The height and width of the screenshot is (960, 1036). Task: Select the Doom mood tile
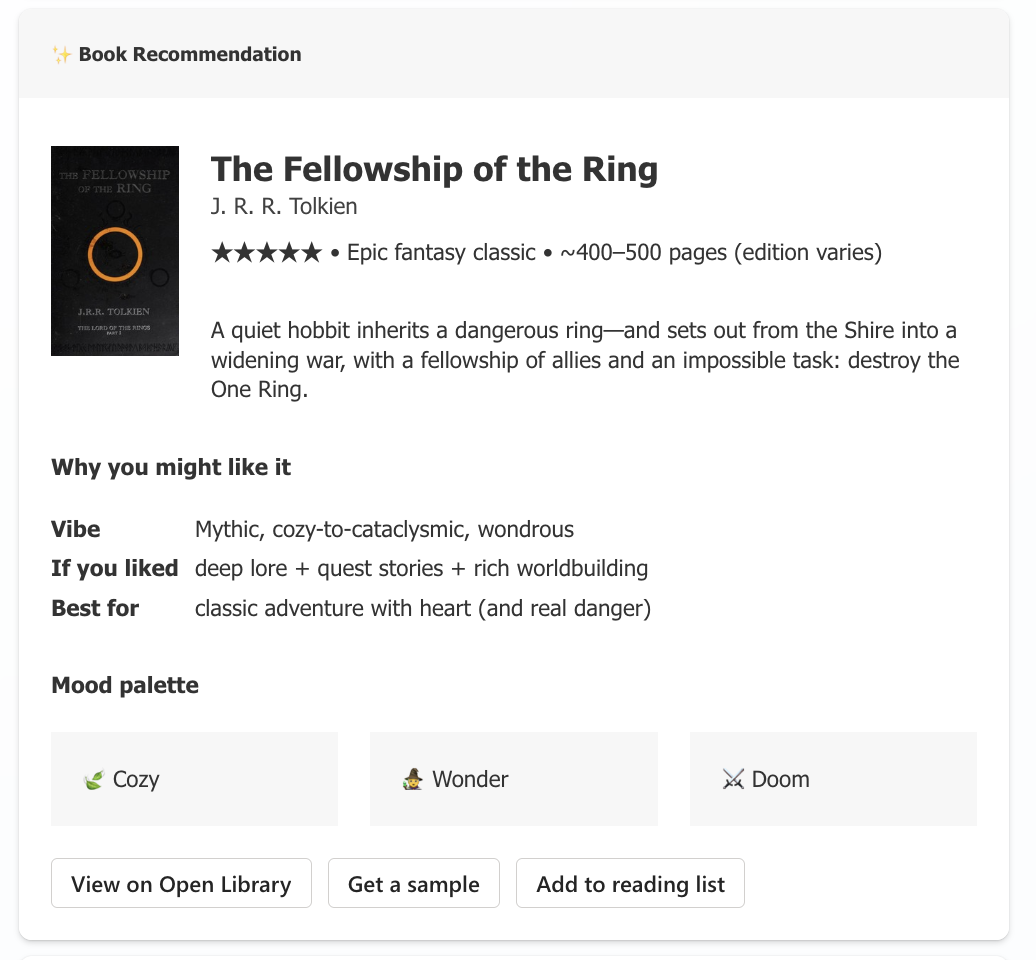coord(833,779)
